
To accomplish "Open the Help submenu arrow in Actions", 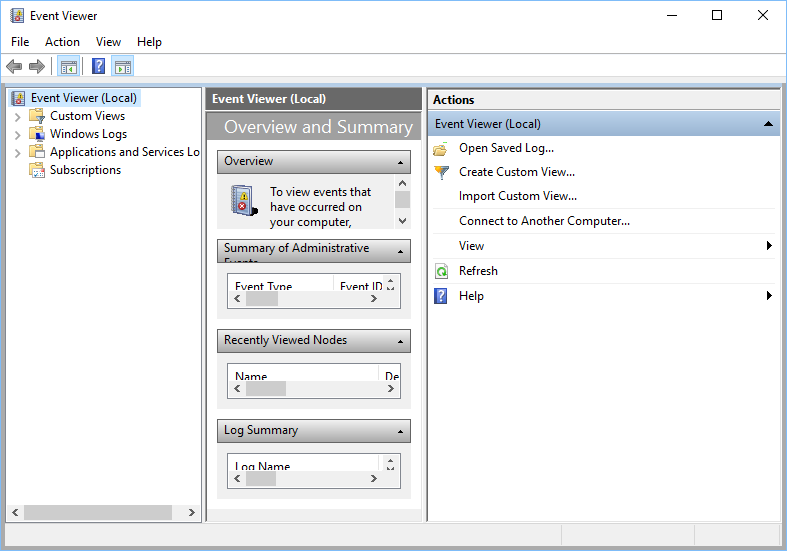I will (x=769, y=296).
